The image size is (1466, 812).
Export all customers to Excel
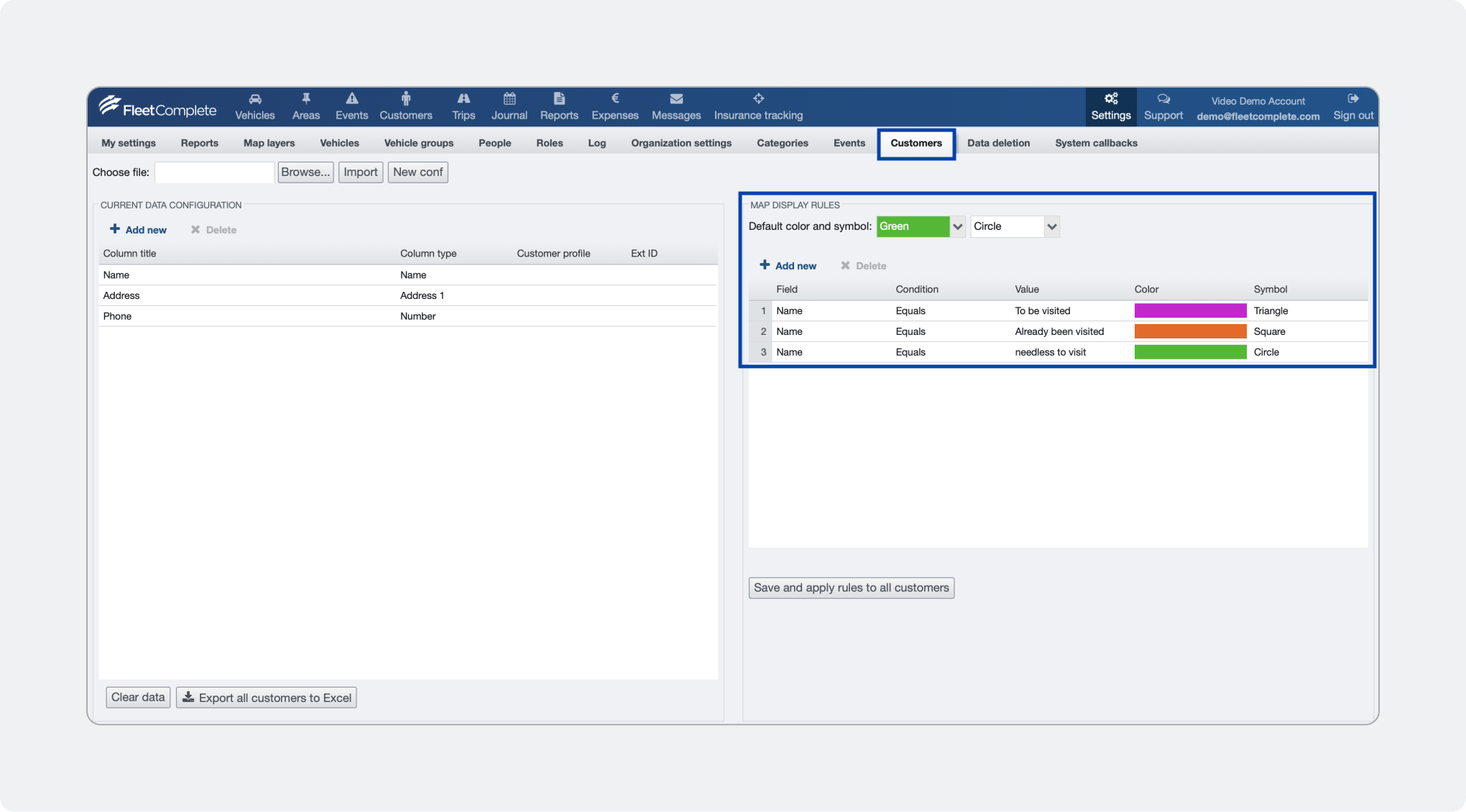coord(266,698)
